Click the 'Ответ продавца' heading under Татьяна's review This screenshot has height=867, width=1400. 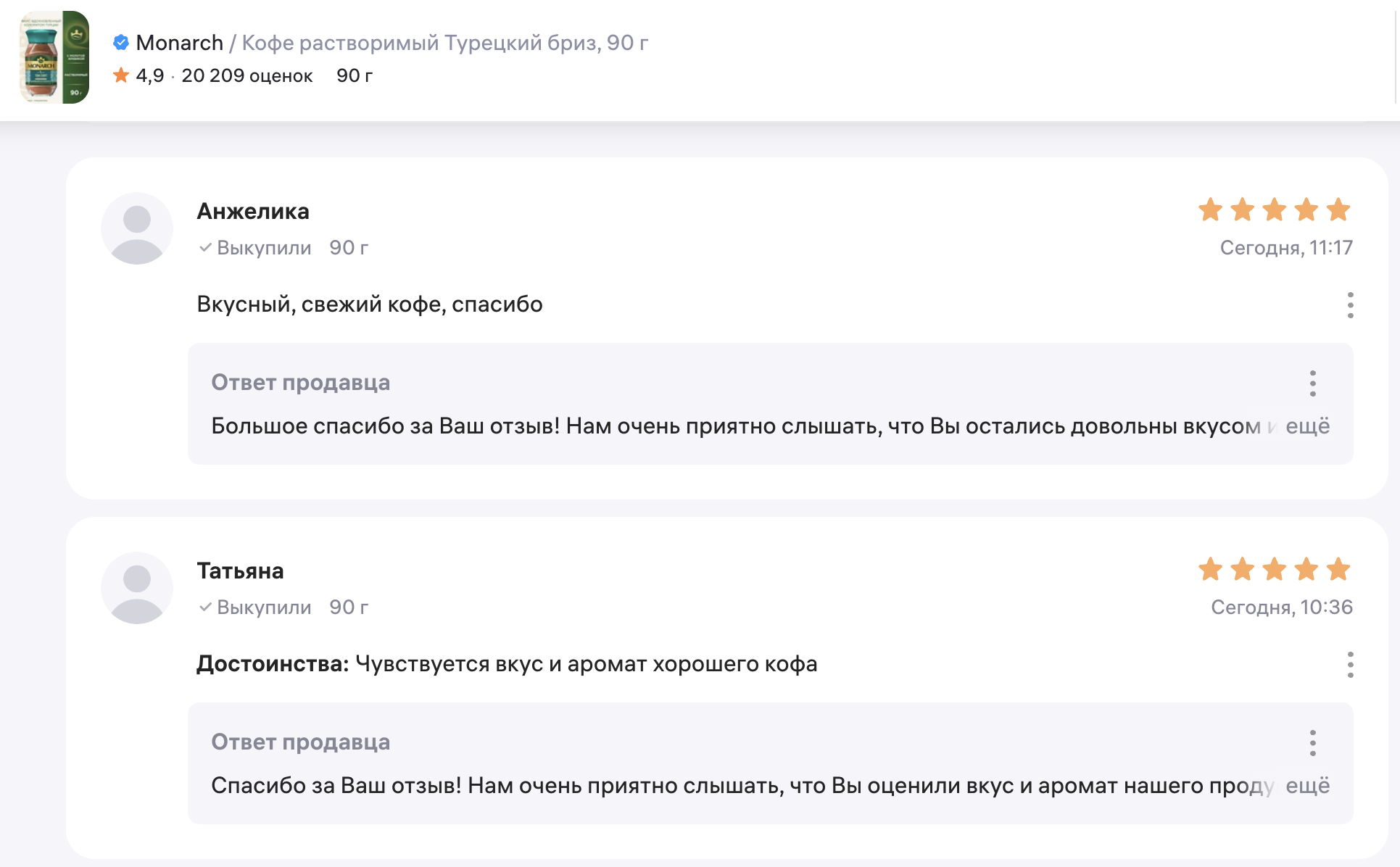(300, 742)
